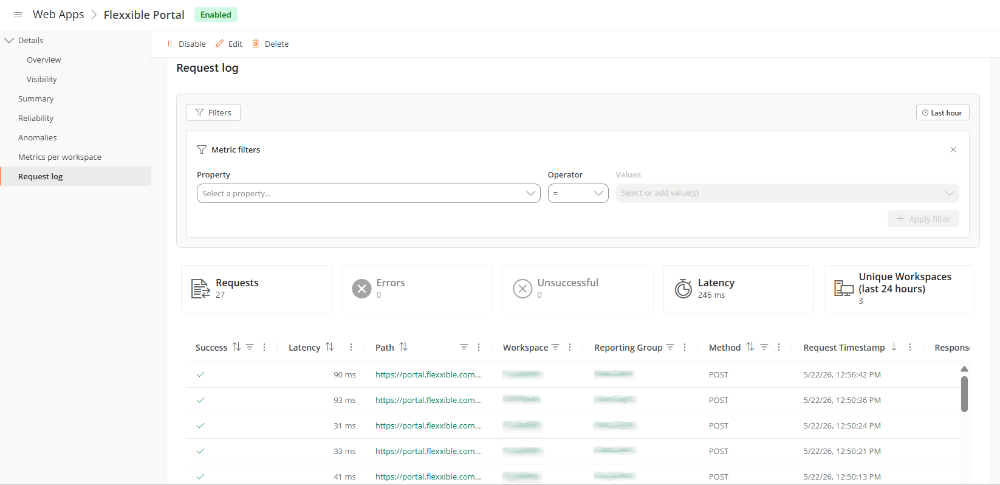This screenshot has height=485, width=1000.
Task: Click the Filters button
Action: (x=213, y=112)
